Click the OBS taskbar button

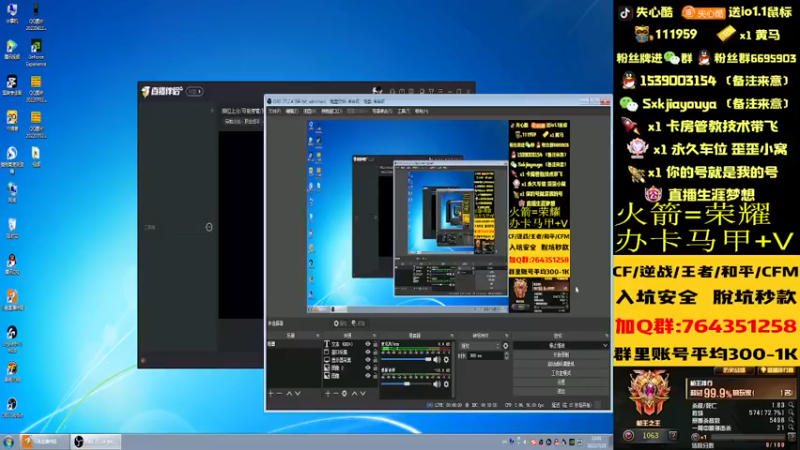pos(96,441)
